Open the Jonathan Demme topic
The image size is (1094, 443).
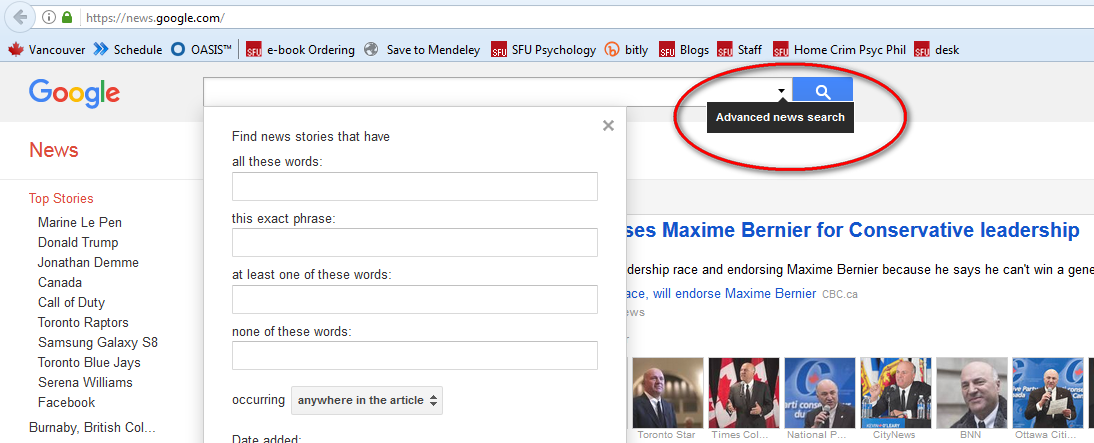click(88, 262)
